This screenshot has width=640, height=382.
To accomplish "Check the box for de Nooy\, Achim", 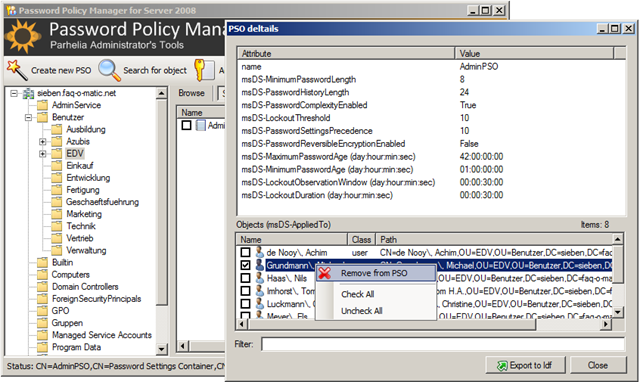I will click(245, 253).
